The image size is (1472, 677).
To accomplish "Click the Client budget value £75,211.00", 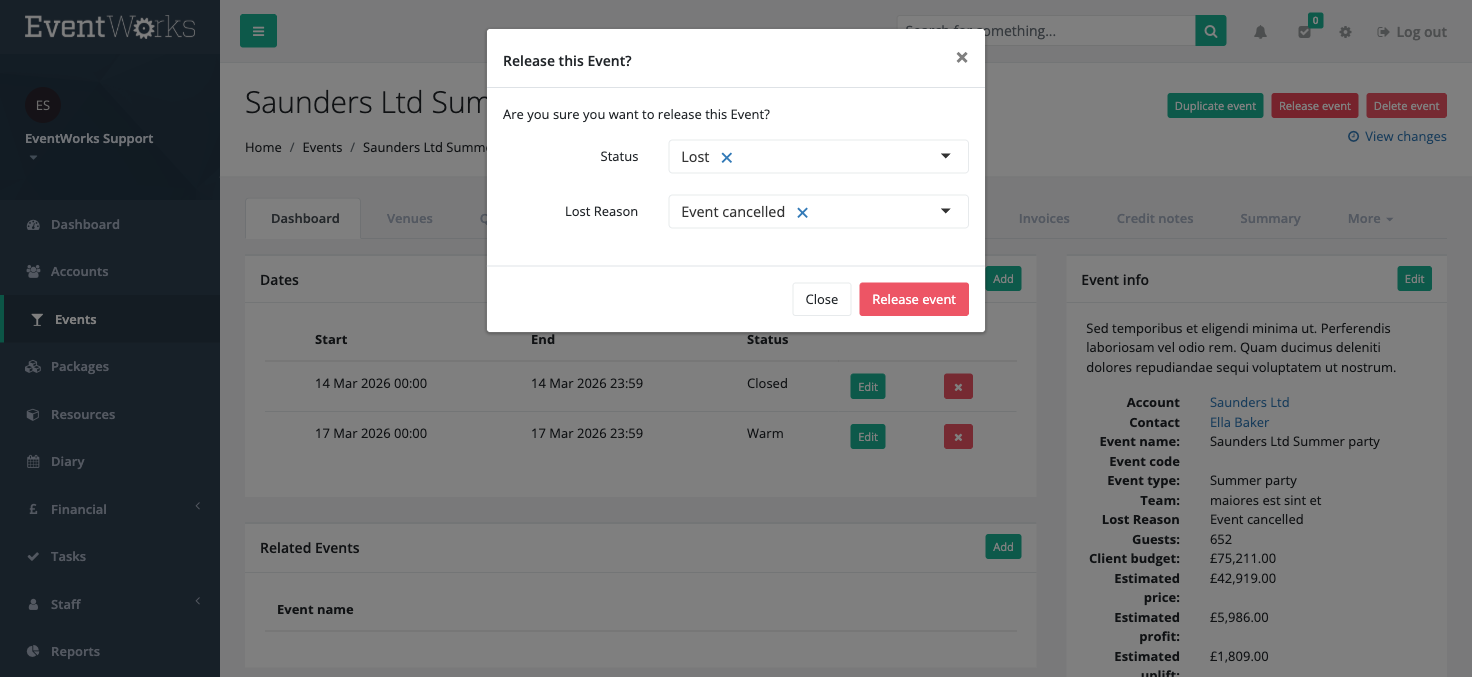I will pyautogui.click(x=1243, y=558).
